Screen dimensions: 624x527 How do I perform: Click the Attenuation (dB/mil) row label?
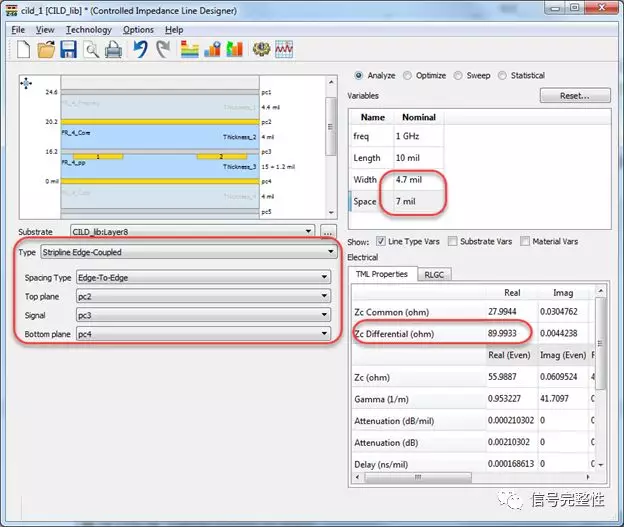(394, 421)
